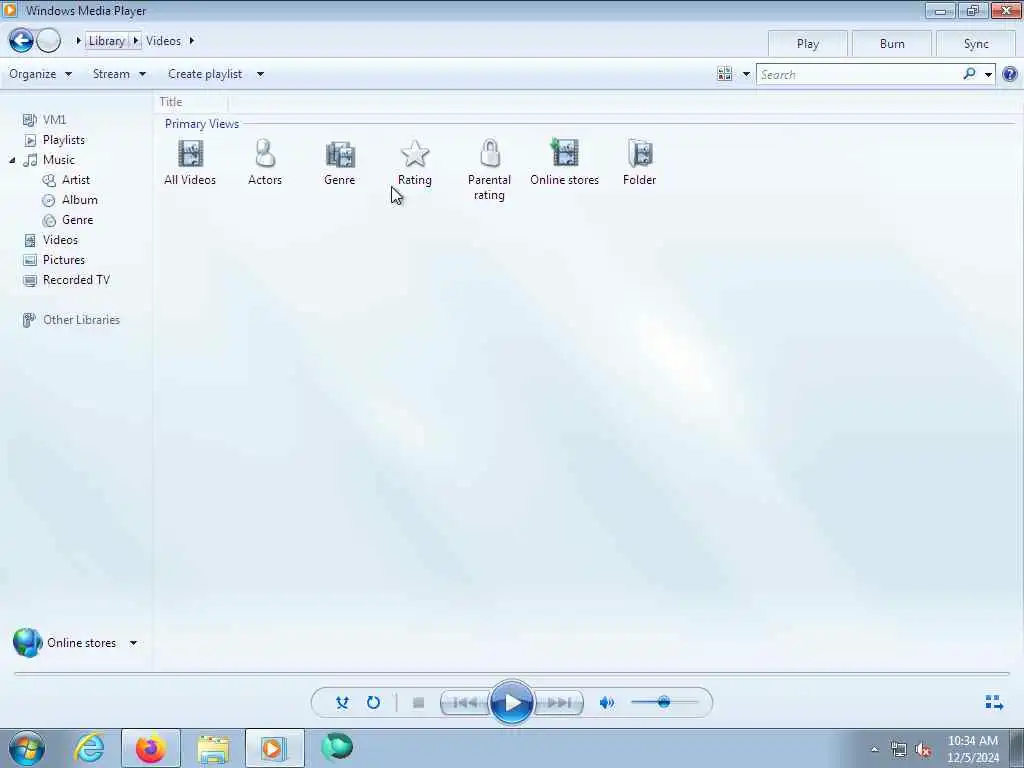Select Other Libraries in the sidebar
This screenshot has height=768, width=1024.
point(72,320)
